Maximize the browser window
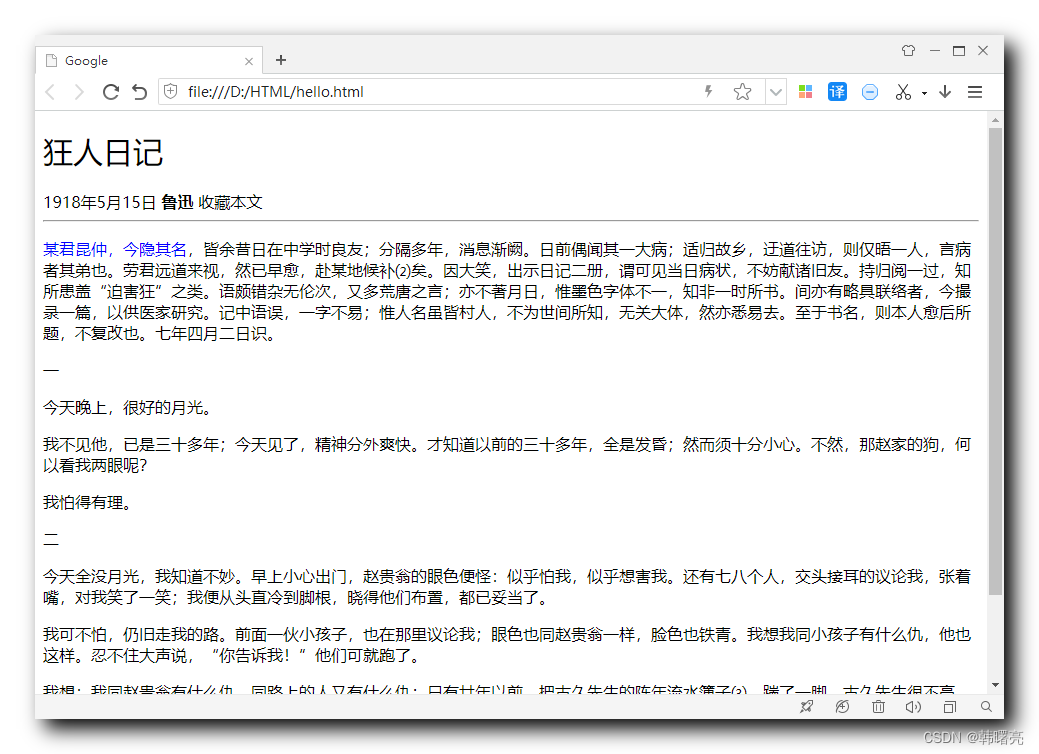This screenshot has height=754, width=1039. (959, 51)
